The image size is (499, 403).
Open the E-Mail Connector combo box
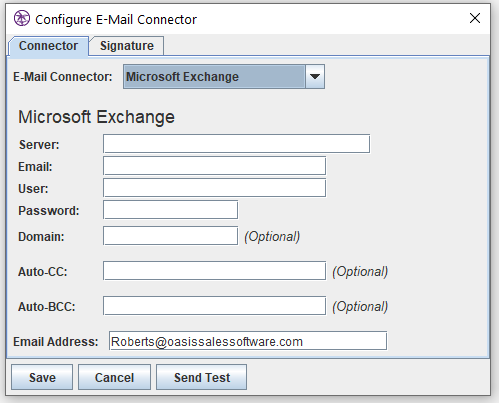pos(224,77)
